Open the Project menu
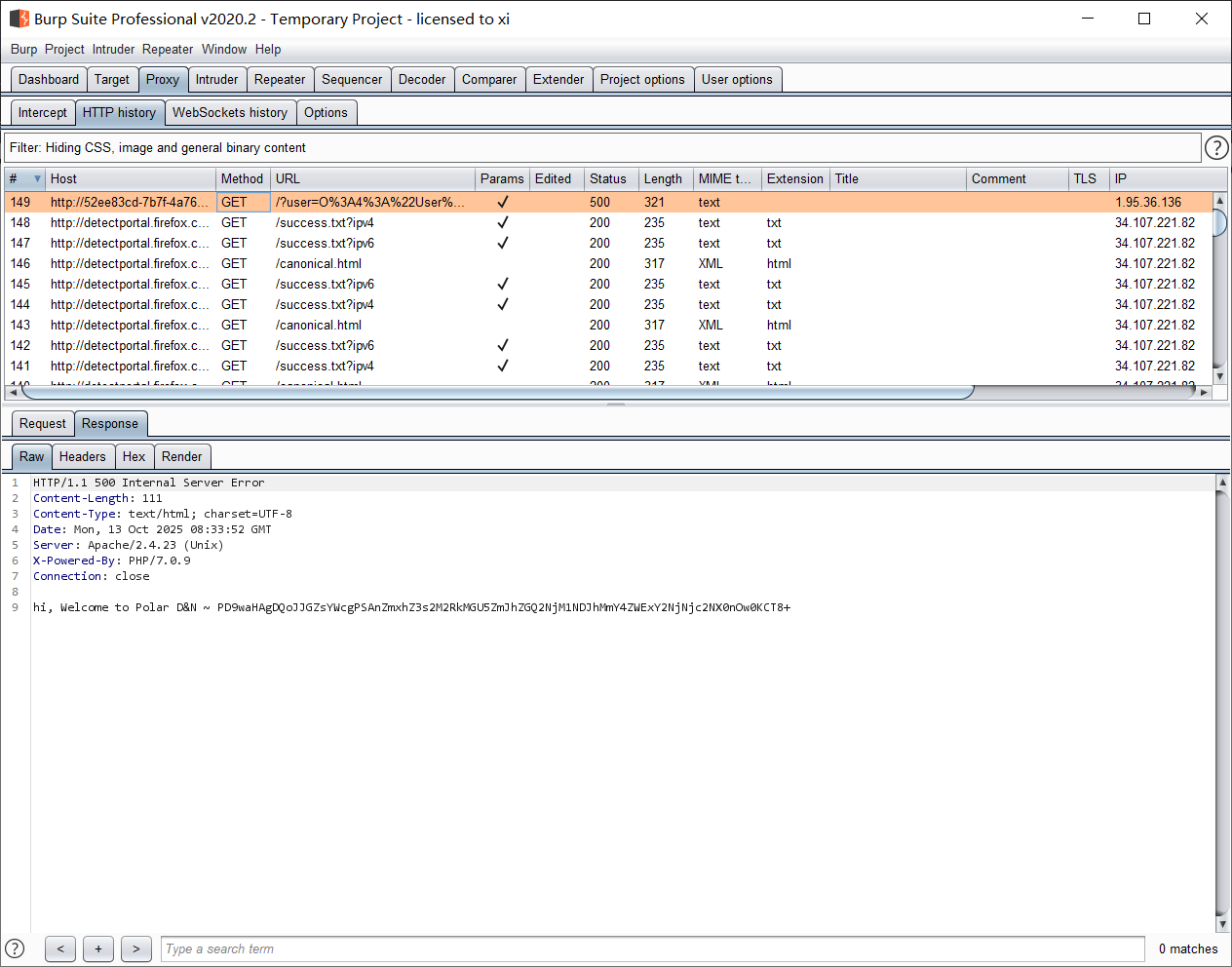1232x967 pixels. pos(64,50)
